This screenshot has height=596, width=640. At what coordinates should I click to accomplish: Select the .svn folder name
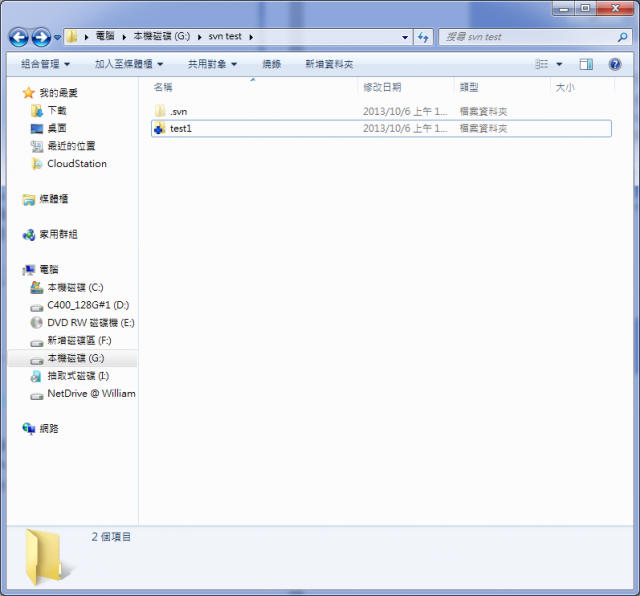(178, 111)
